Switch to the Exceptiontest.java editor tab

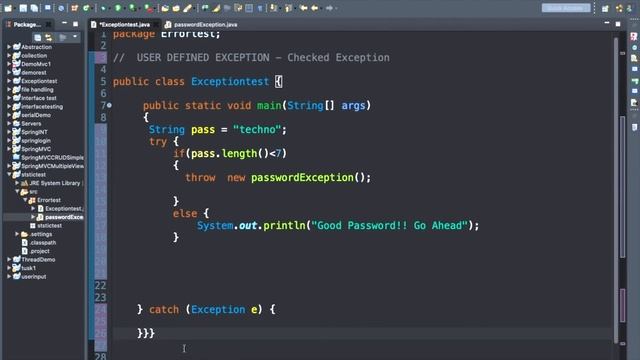tap(124, 24)
